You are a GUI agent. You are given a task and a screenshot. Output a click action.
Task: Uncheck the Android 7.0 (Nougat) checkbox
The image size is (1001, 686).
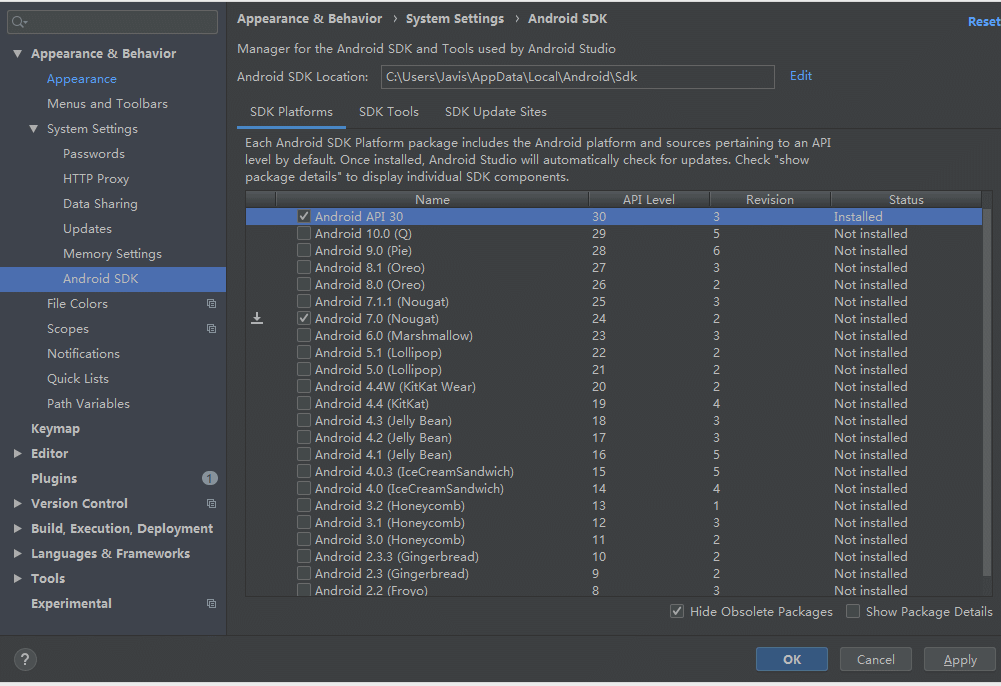pos(304,318)
